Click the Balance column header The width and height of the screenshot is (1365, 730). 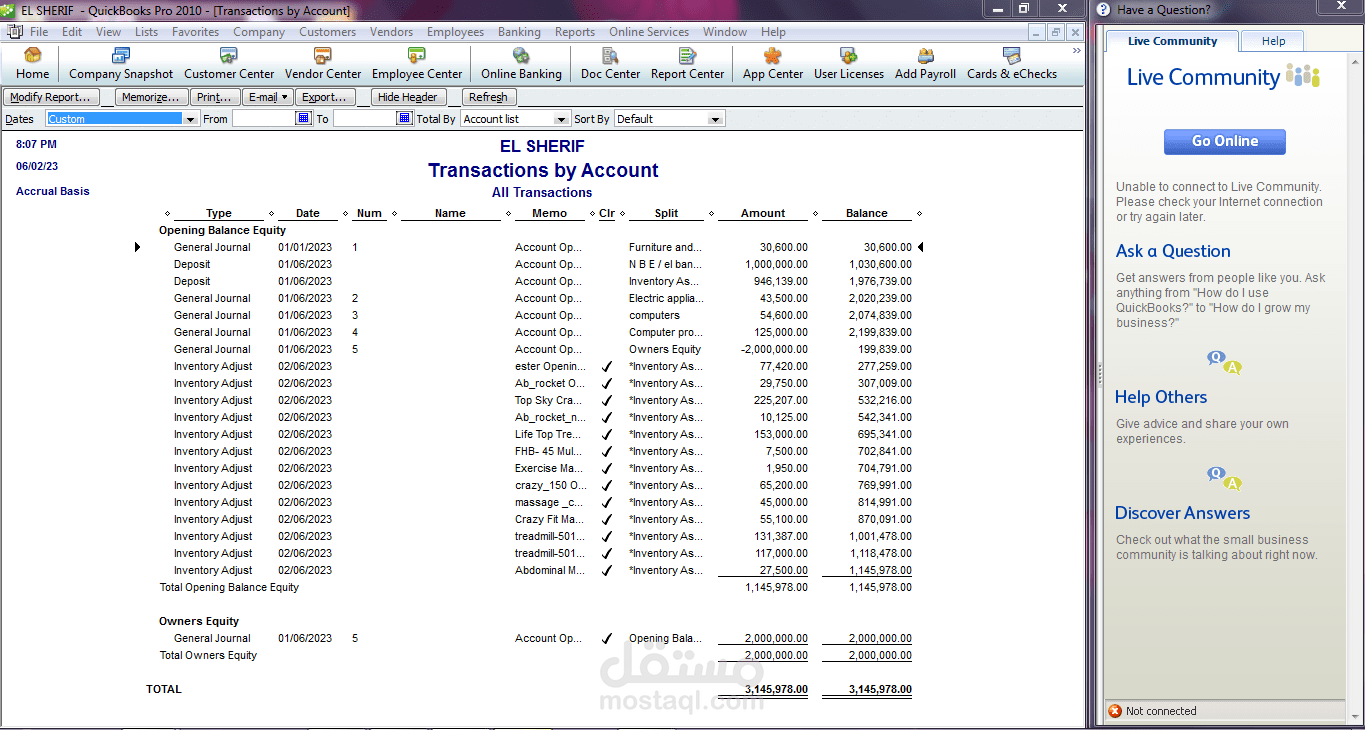[x=866, y=213]
